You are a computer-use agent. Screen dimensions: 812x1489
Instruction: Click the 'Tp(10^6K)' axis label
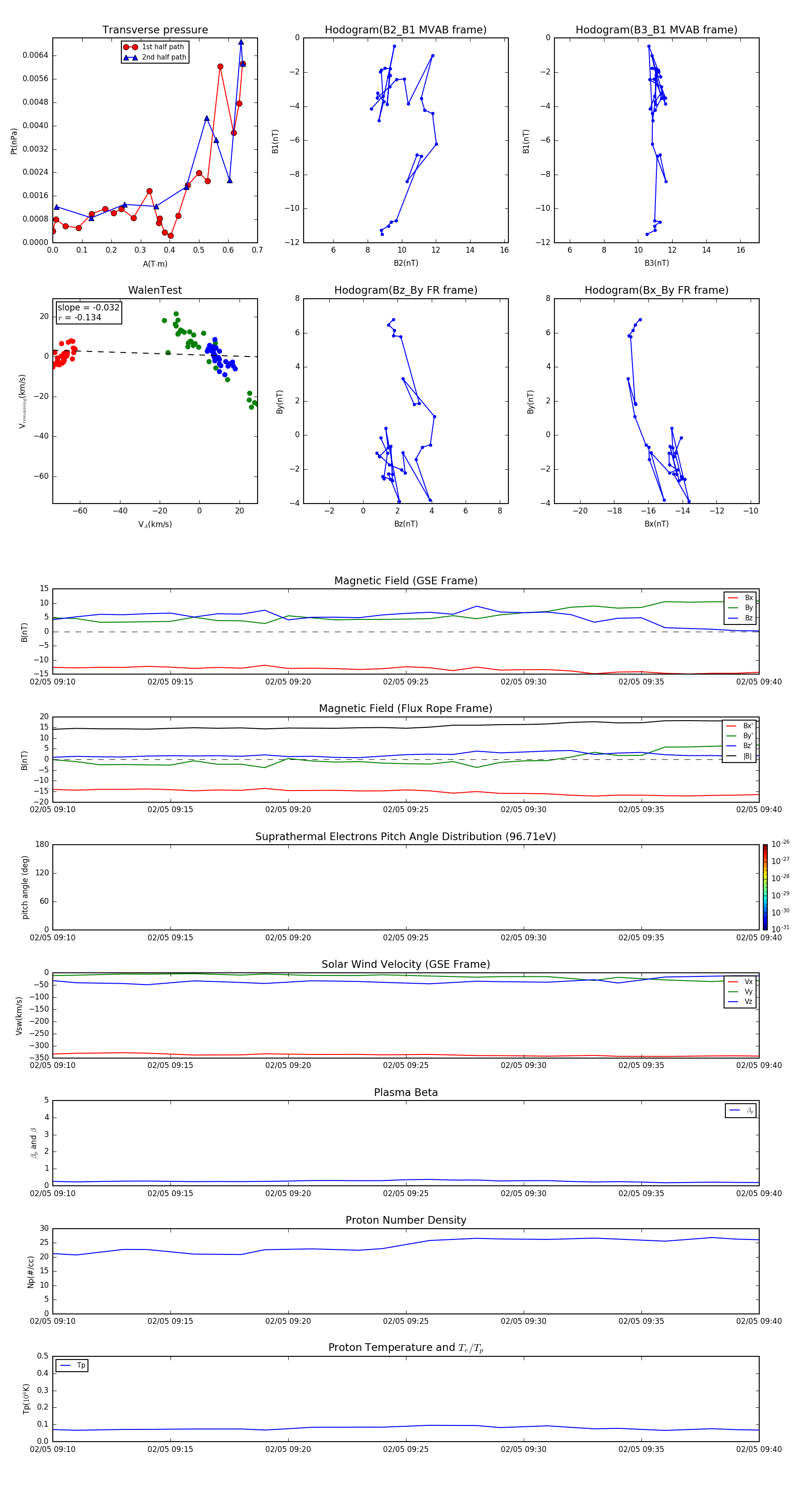pyautogui.click(x=26, y=1399)
